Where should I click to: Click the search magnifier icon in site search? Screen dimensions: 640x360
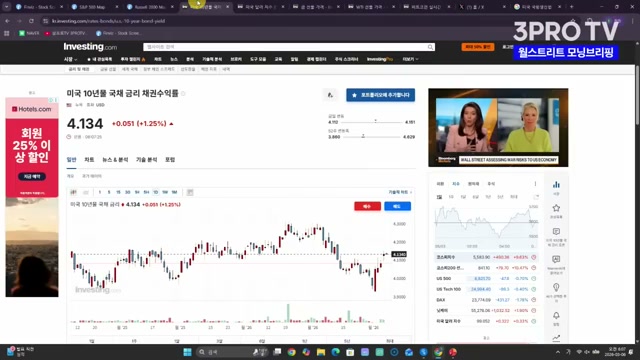pos(430,47)
